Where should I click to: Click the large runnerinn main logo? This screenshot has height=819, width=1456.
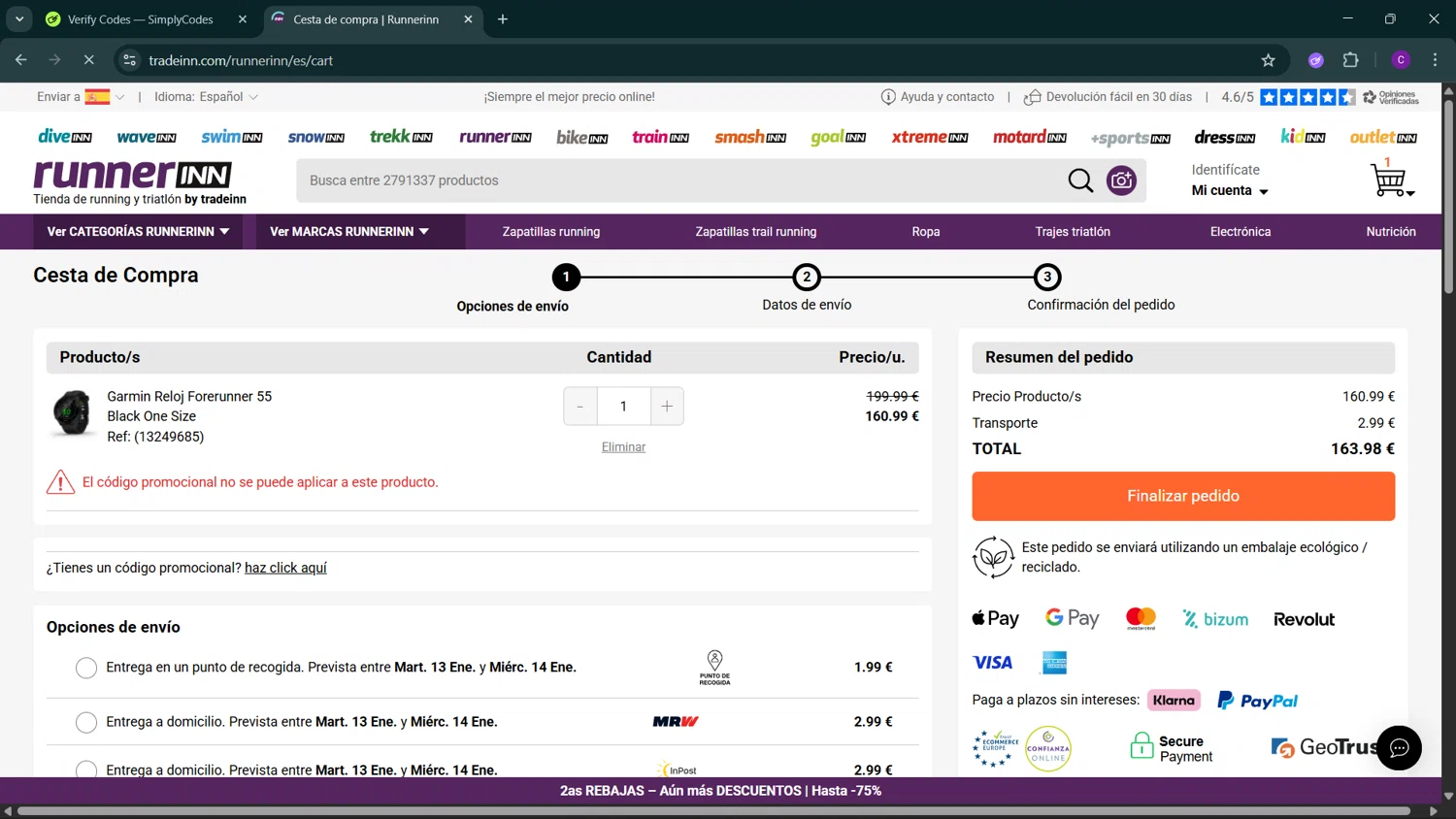(134, 174)
